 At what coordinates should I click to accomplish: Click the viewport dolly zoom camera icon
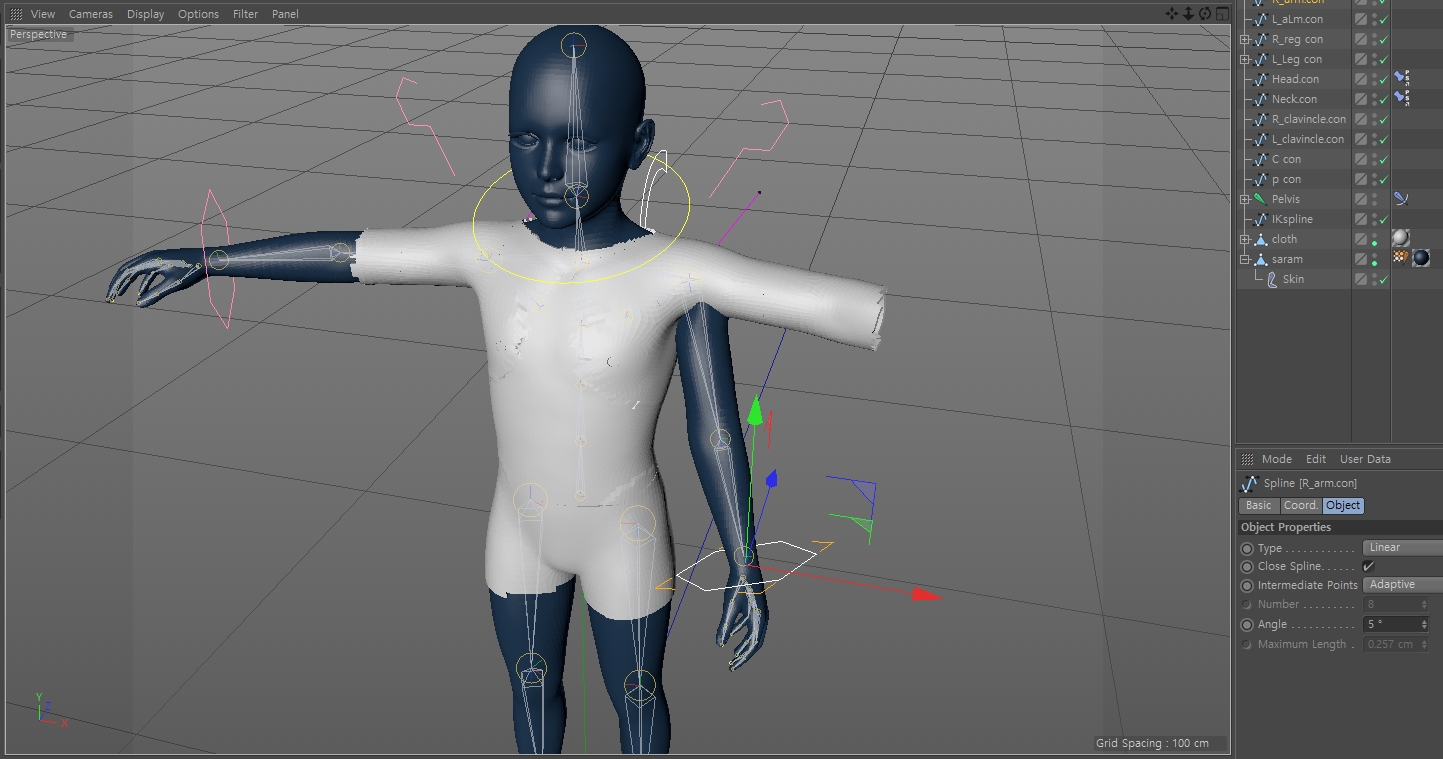click(x=1188, y=14)
